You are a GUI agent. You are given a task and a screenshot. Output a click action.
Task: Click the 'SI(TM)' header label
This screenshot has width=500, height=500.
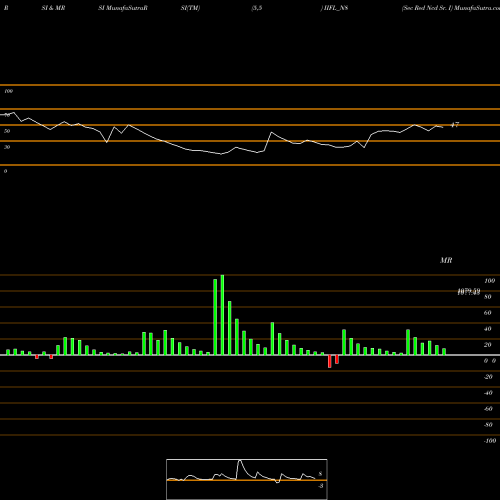[190, 8]
